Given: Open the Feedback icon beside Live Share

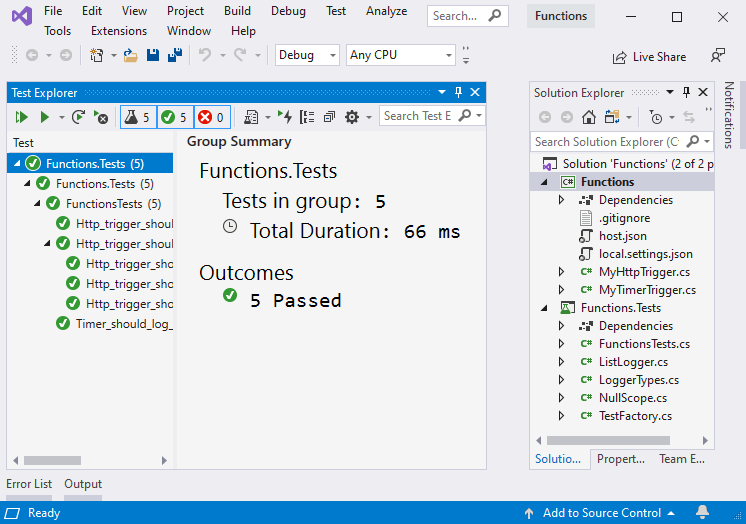Looking at the screenshot, I should click(717, 56).
